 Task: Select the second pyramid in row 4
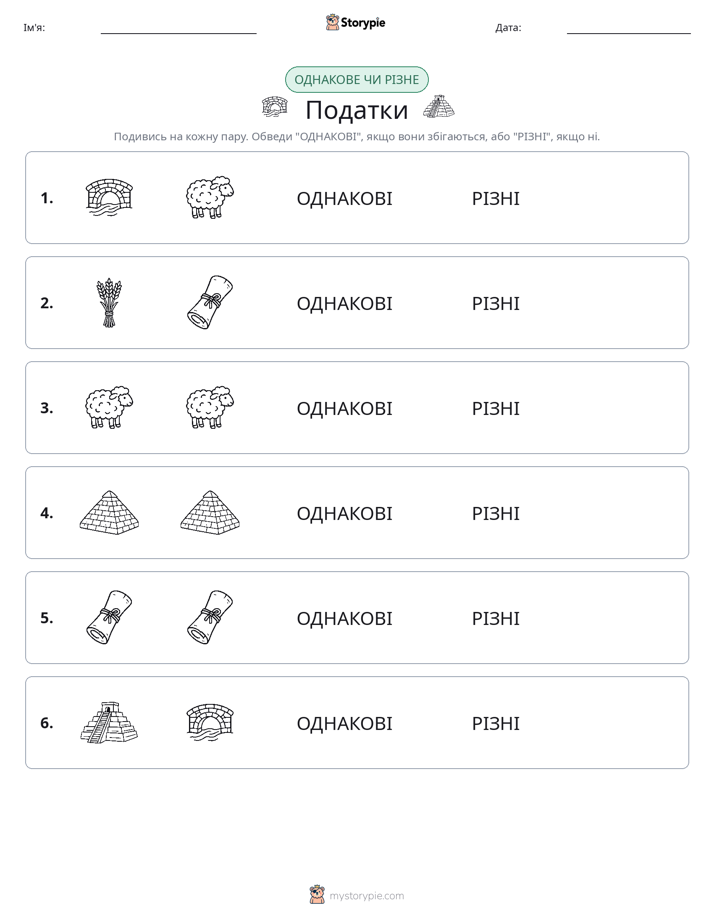[x=210, y=513]
